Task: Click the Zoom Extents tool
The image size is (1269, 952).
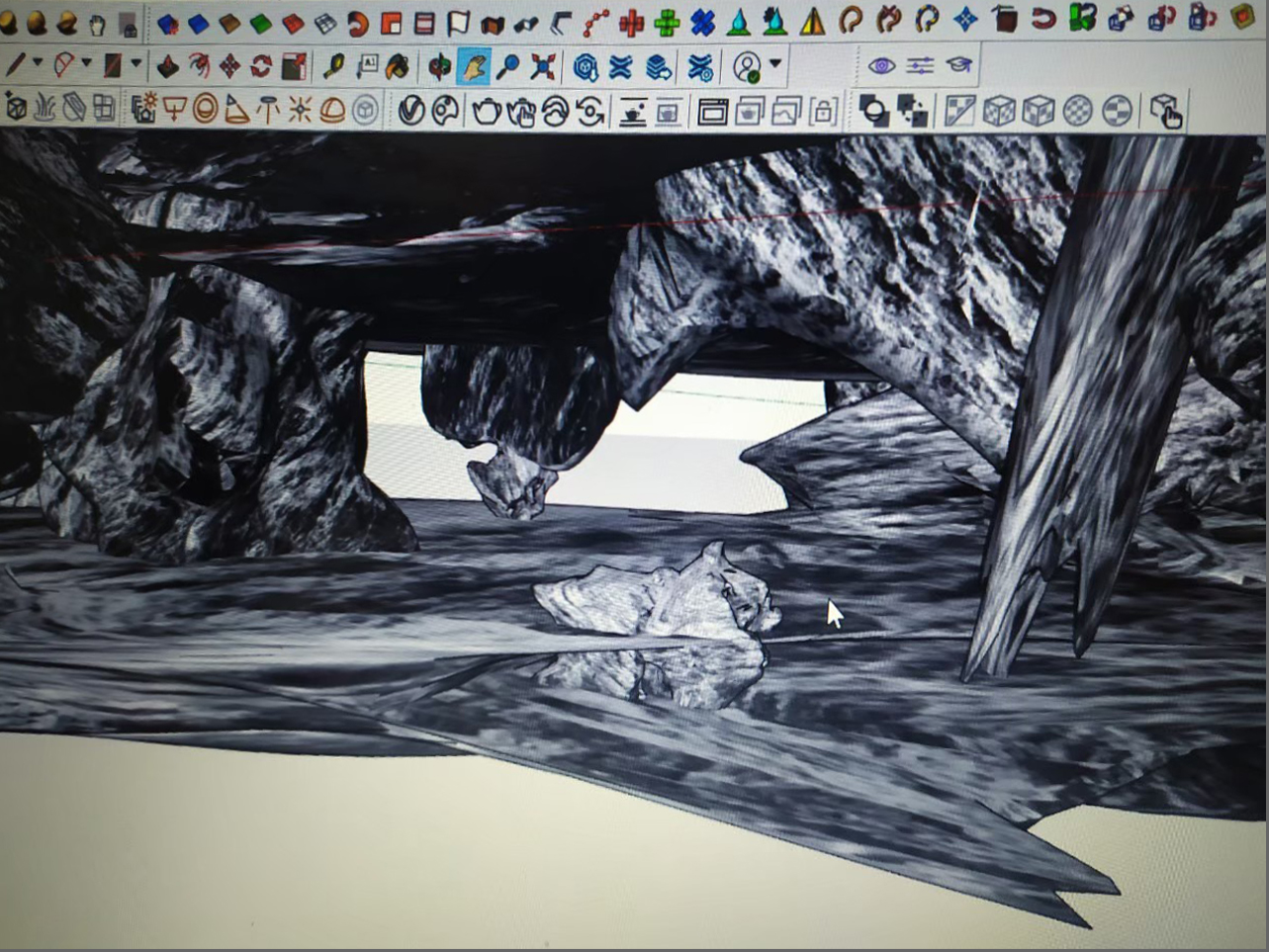Action: pyautogui.click(x=542, y=67)
